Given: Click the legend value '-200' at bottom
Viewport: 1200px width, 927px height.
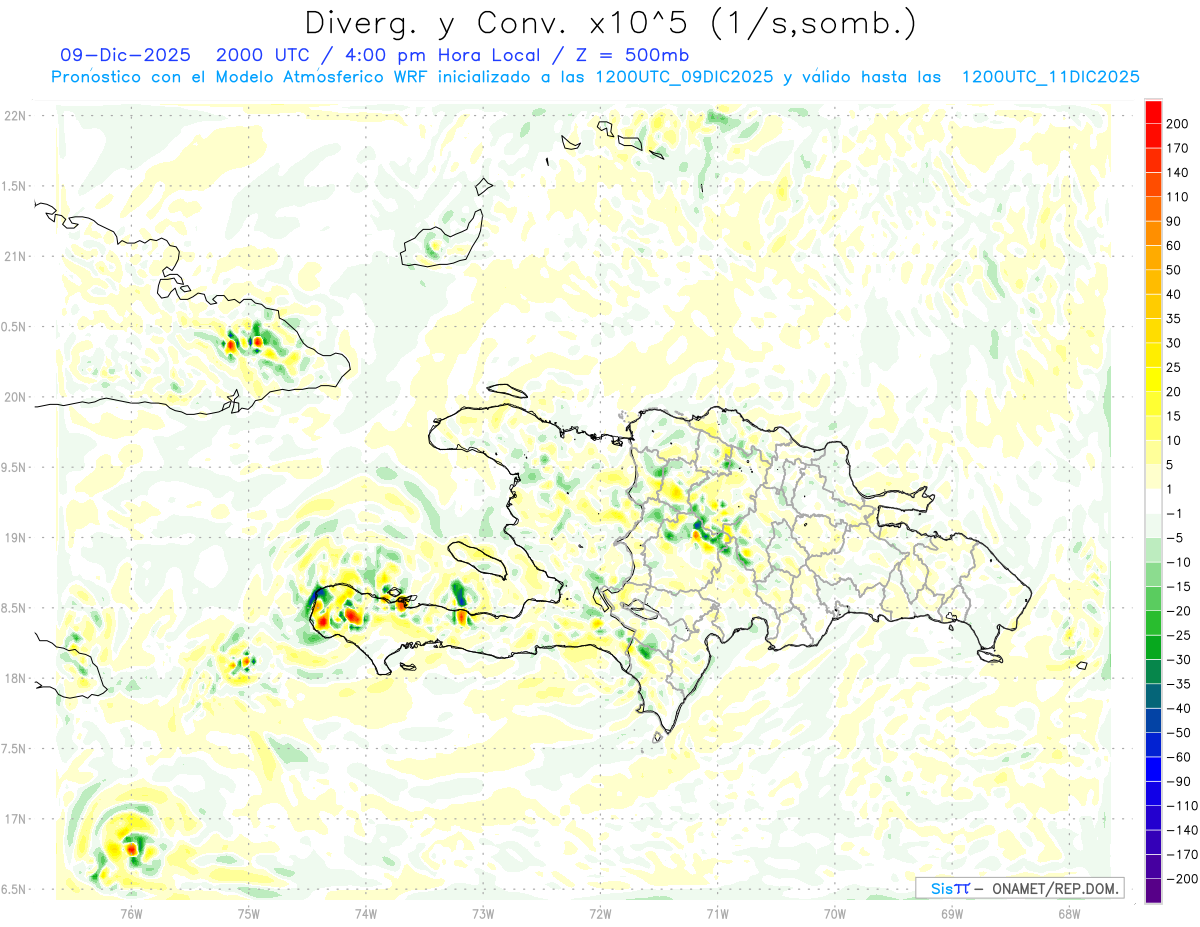Looking at the screenshot, I should [1181, 880].
